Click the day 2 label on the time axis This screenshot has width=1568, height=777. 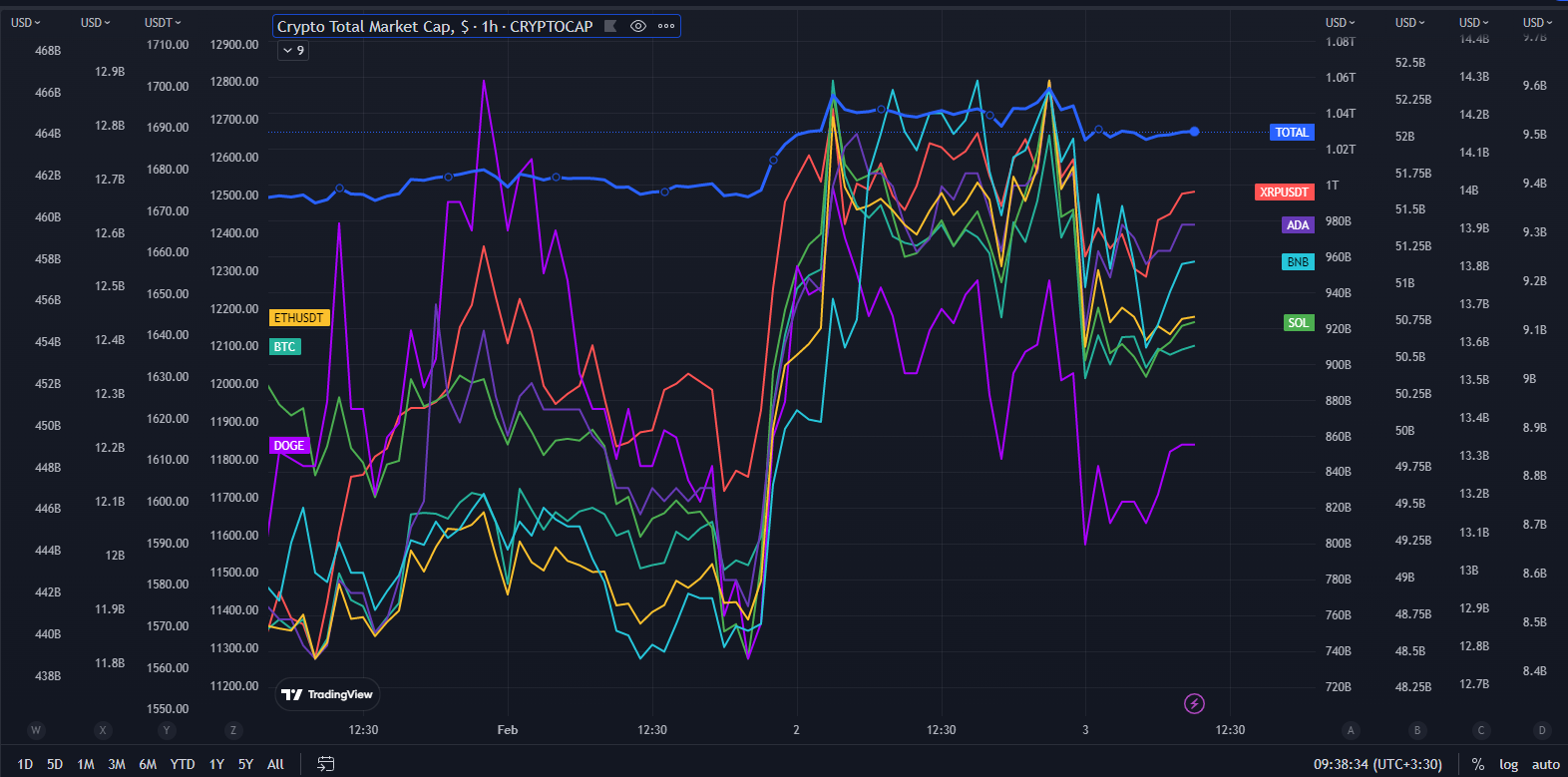pos(796,730)
